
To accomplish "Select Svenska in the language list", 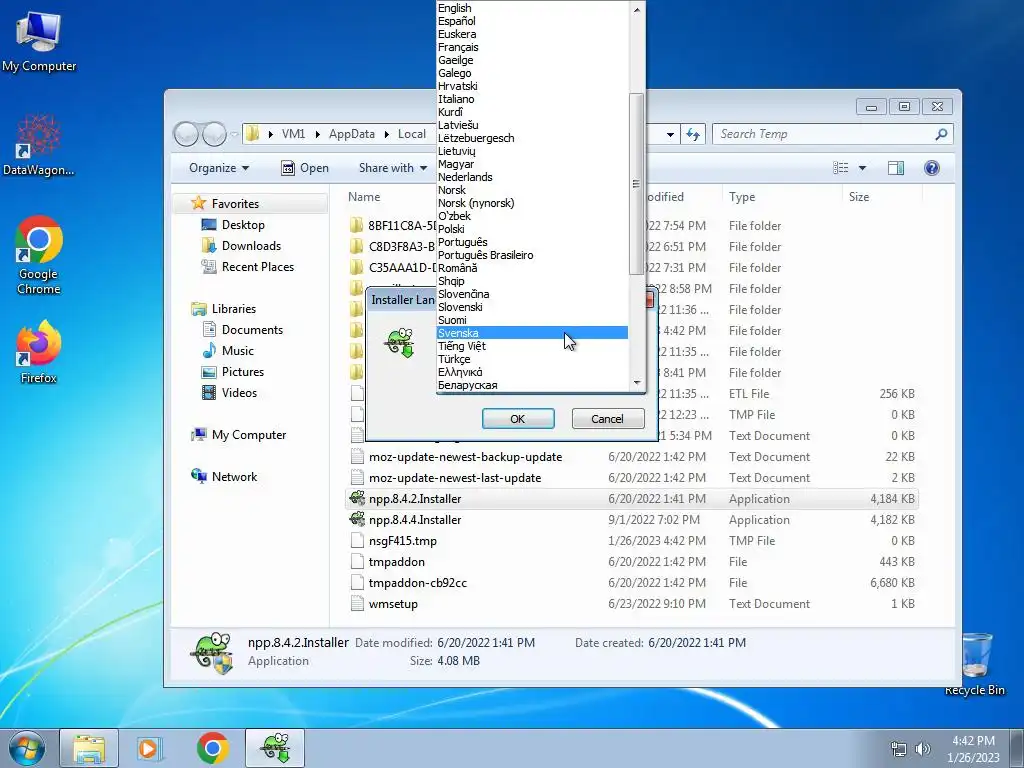I will click(x=532, y=333).
